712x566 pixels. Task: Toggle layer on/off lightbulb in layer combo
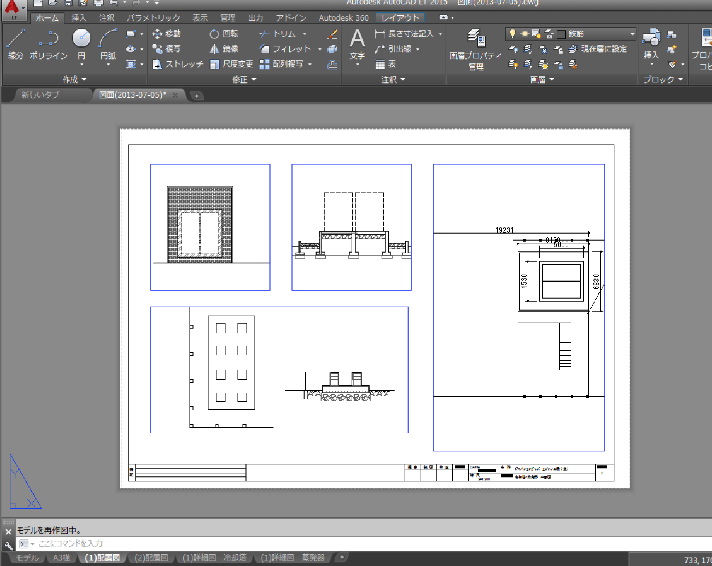coord(512,34)
